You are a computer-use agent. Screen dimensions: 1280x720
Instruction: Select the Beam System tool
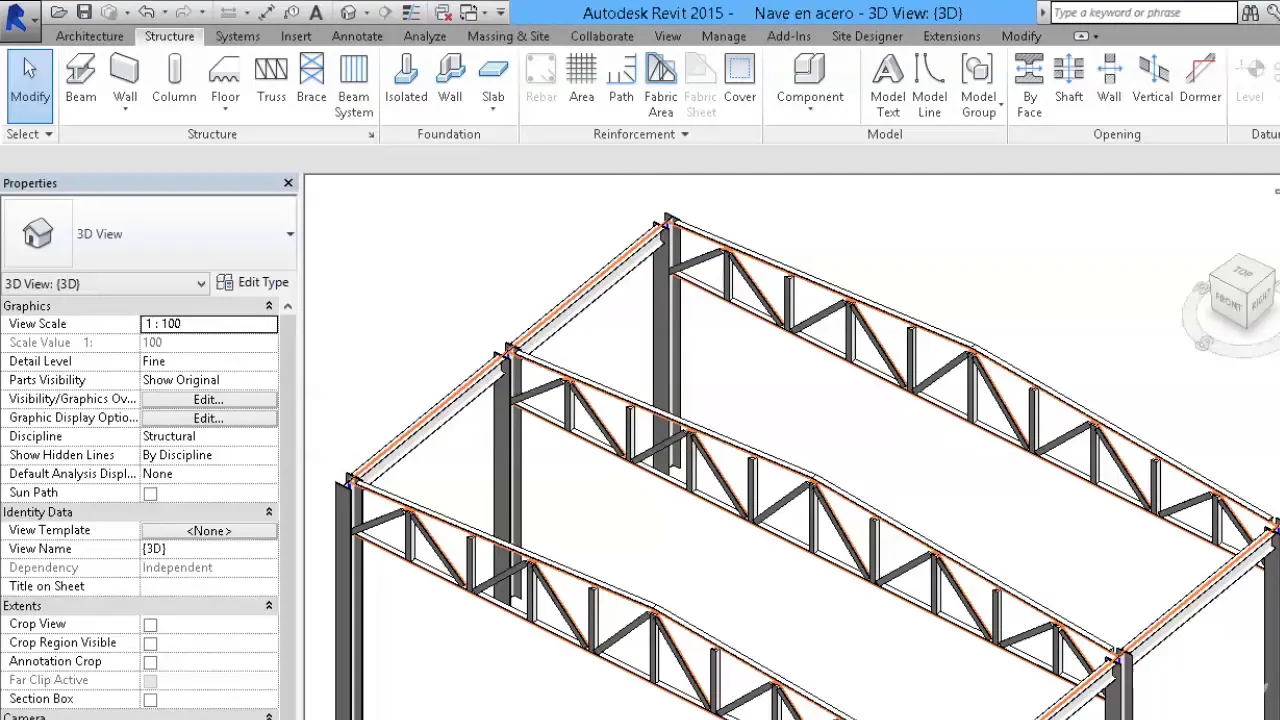(354, 86)
